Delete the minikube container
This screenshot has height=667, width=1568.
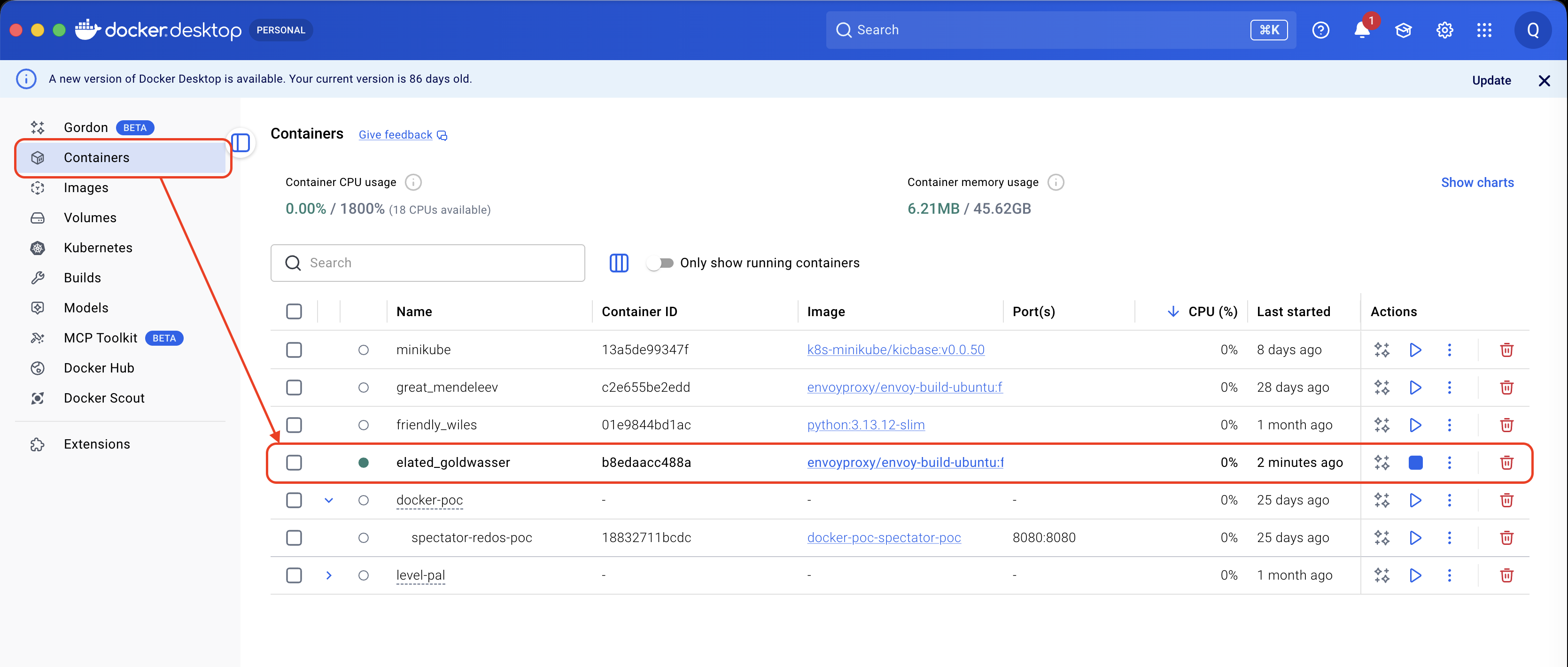pos(1506,350)
